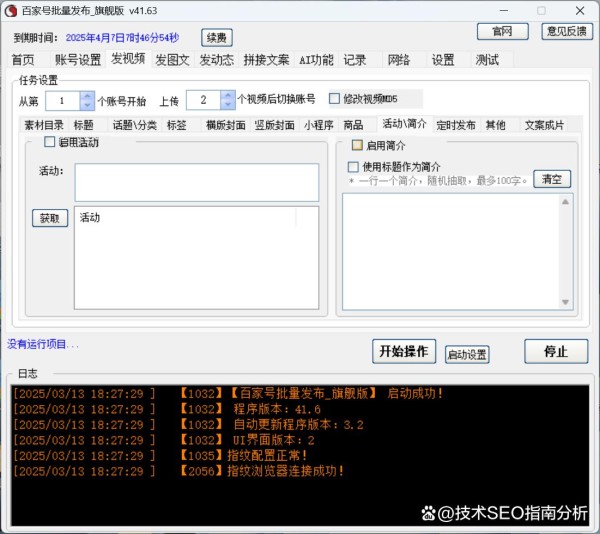Screen dimensions: 600x534
Task: Decrease the starting account number
Action: click(87, 106)
